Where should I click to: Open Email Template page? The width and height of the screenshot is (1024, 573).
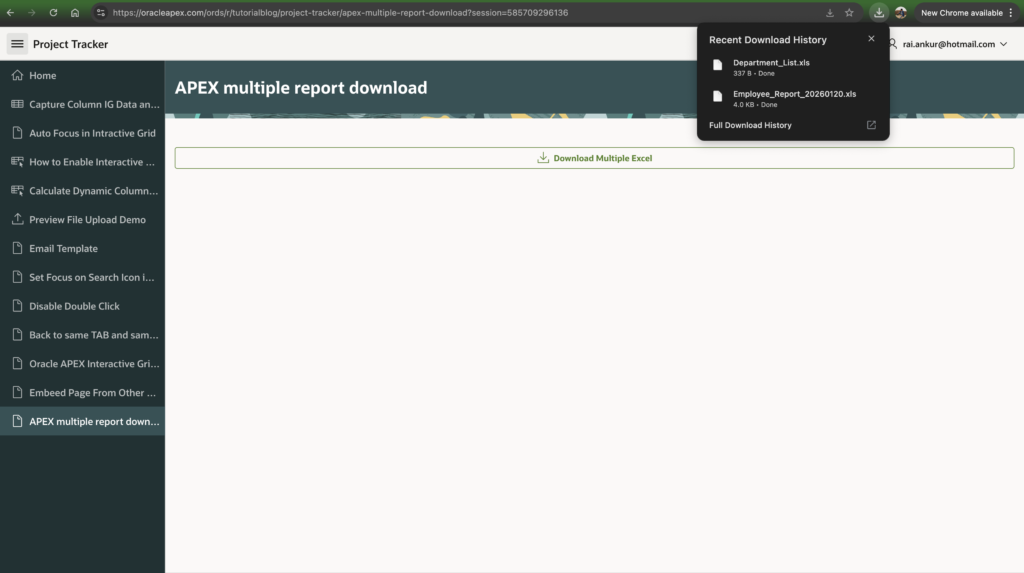[82, 248]
